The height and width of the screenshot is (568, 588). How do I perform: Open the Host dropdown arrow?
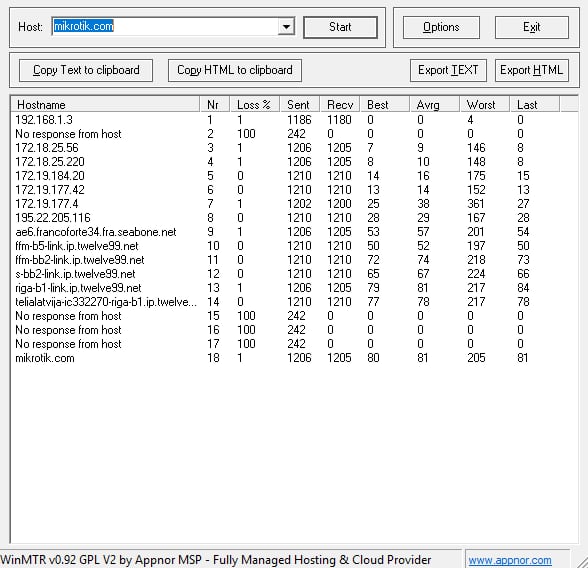click(x=286, y=27)
